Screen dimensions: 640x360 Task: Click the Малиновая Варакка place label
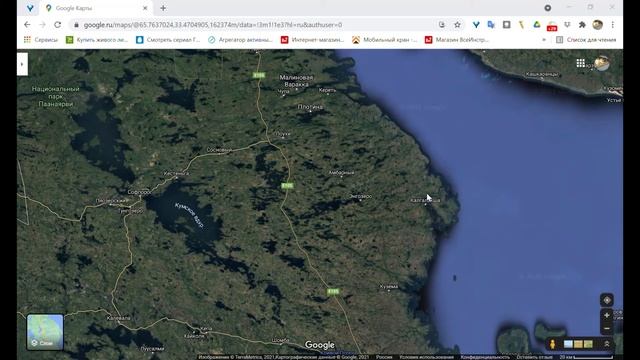click(296, 81)
